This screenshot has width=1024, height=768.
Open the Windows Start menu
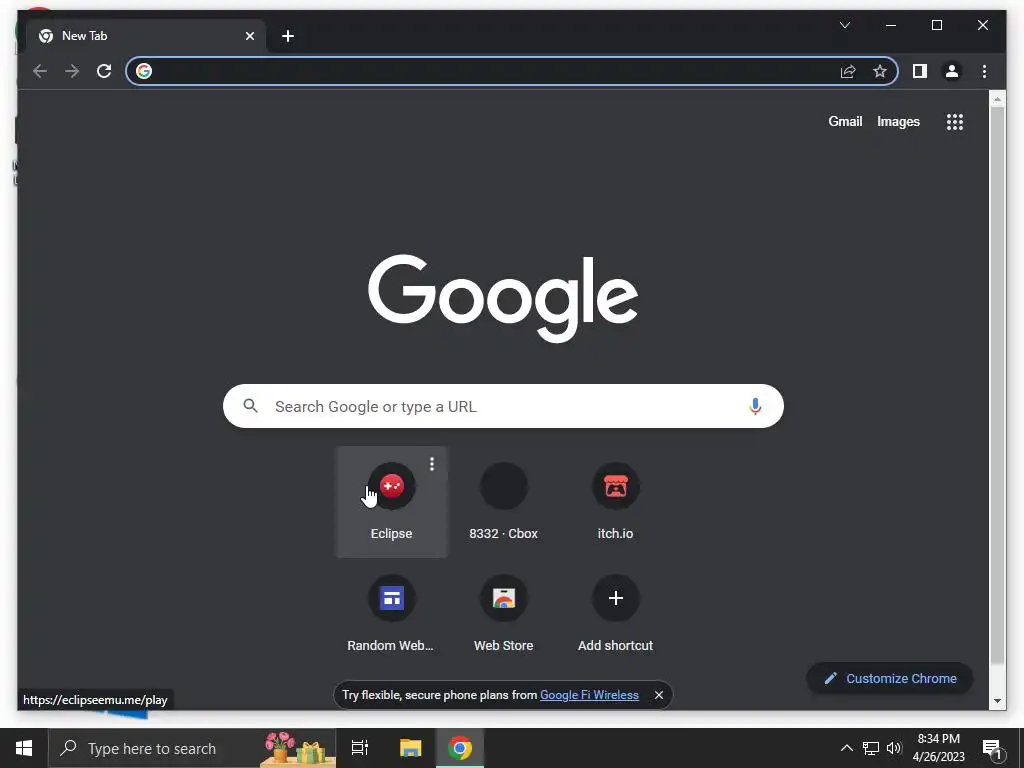(x=24, y=748)
